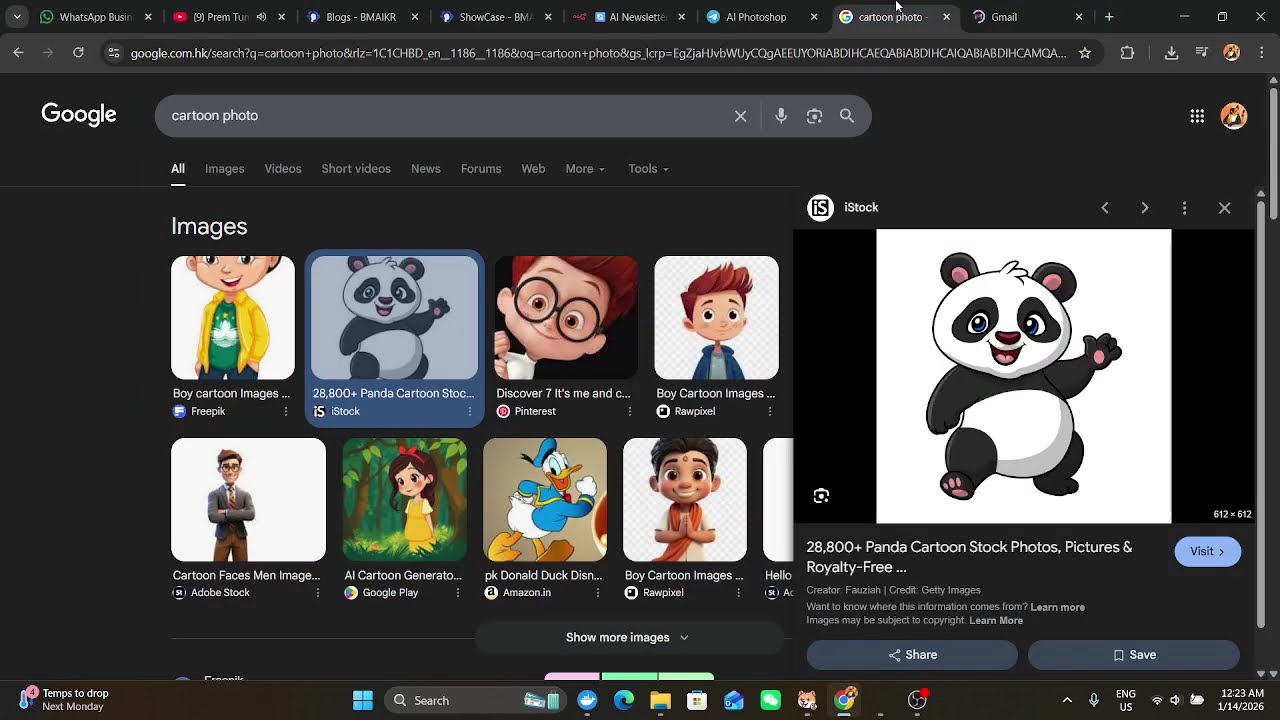The width and height of the screenshot is (1280, 720).
Task: Click the Google logo
Action: [79, 115]
